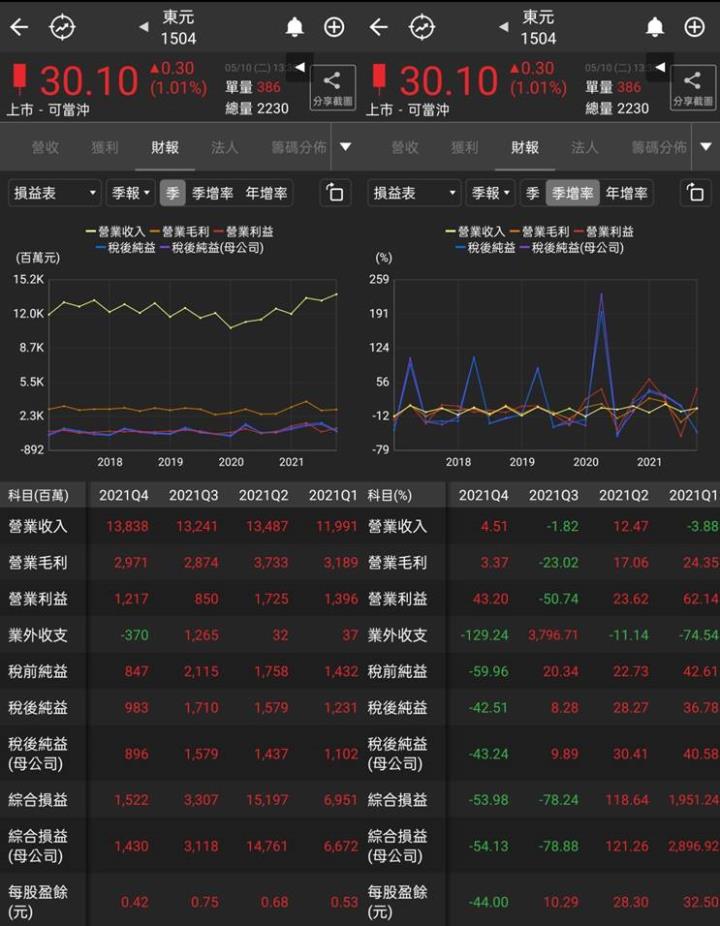720x926 pixels.
Task: Switch to 獲利 tab in right panel
Action: click(x=465, y=147)
